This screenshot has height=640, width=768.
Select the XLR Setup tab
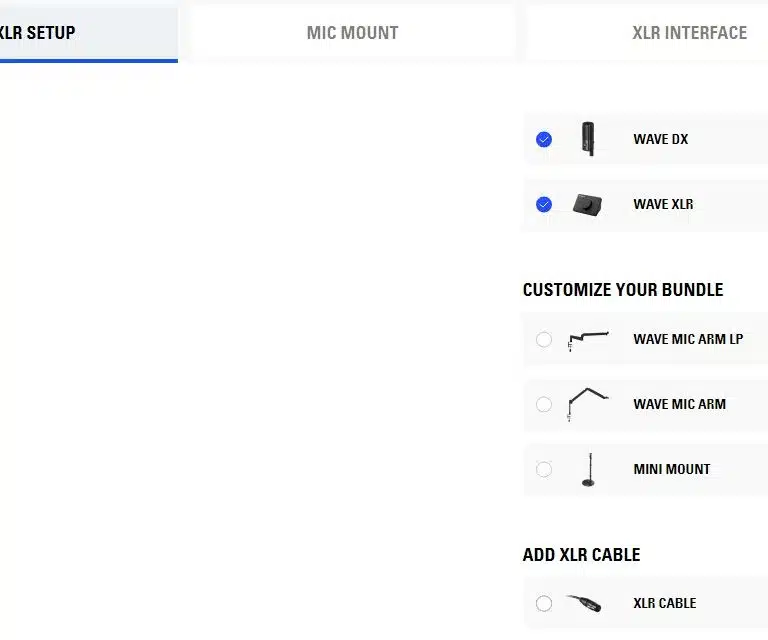[40, 33]
